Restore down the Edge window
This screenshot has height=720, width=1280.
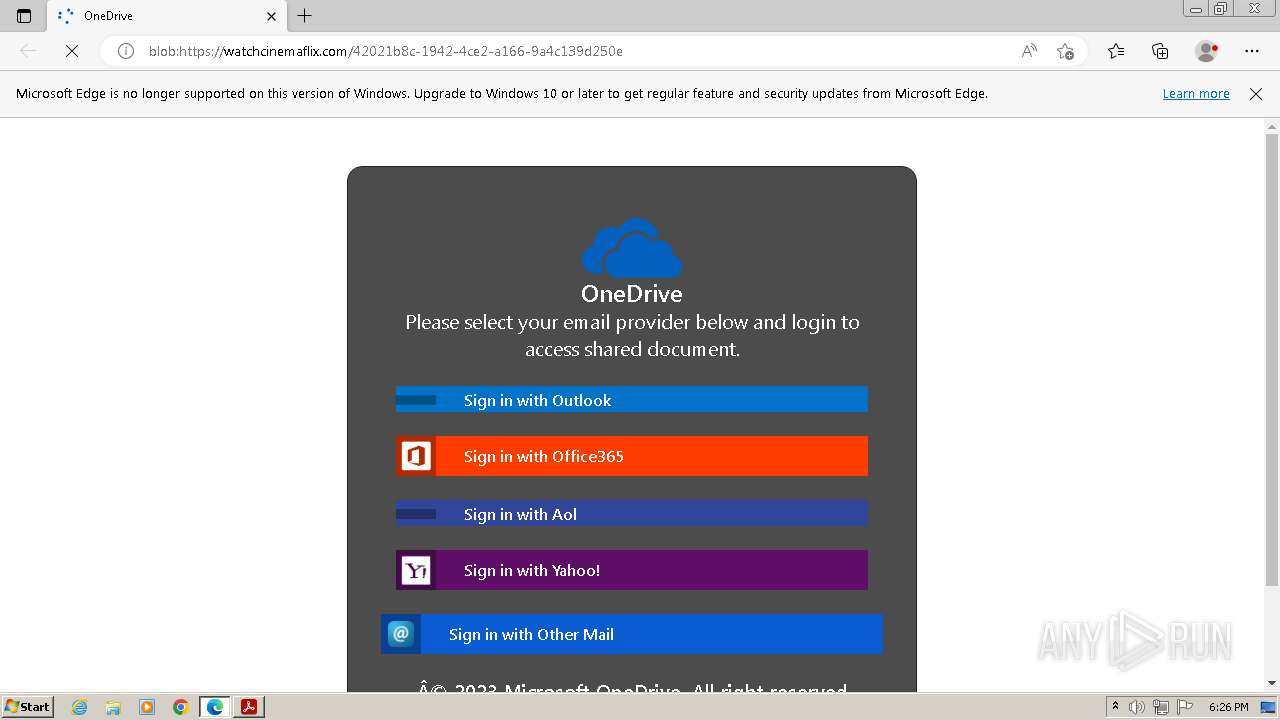pos(1221,9)
